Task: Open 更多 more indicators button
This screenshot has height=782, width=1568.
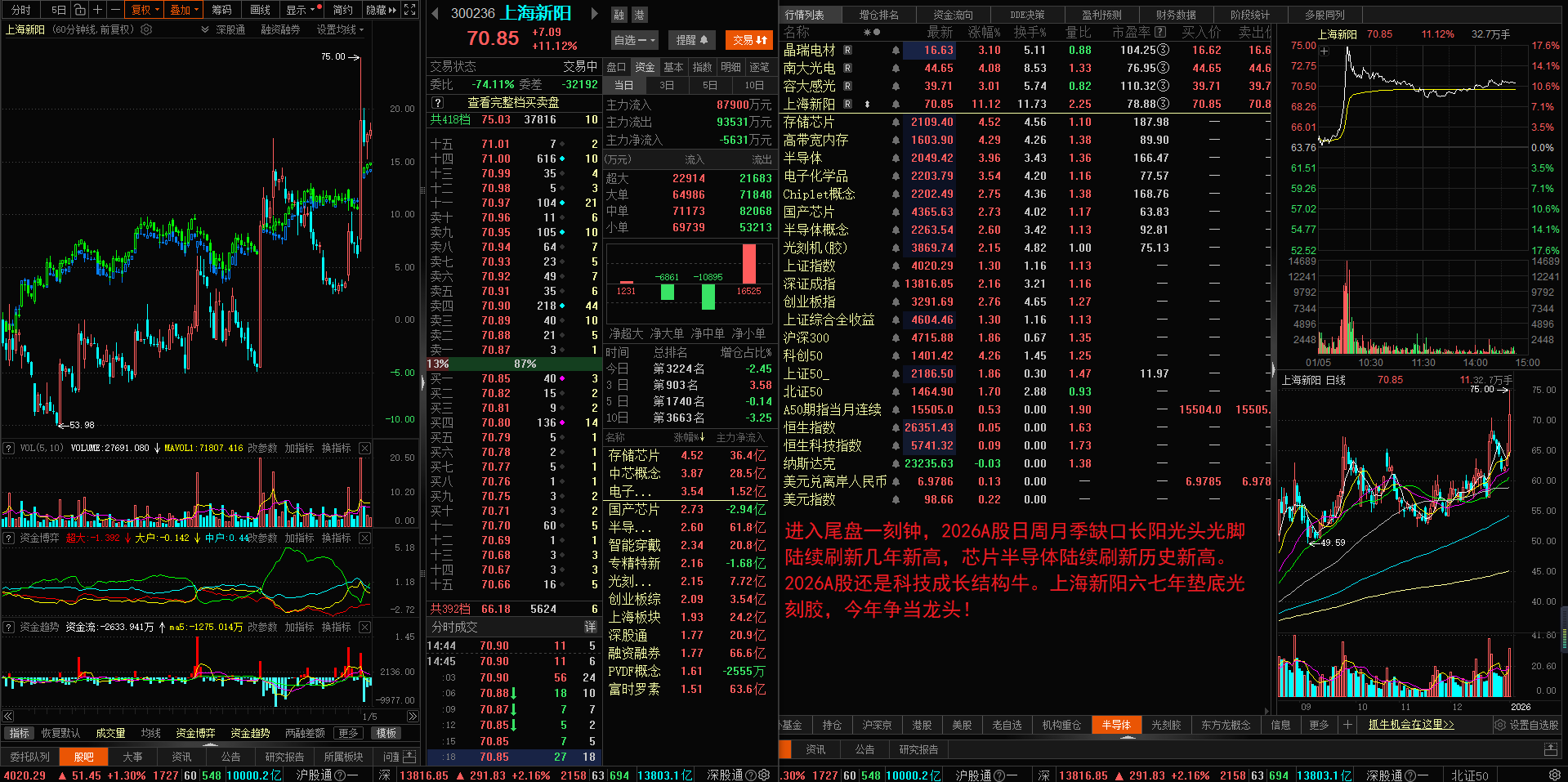Action: coord(348,733)
